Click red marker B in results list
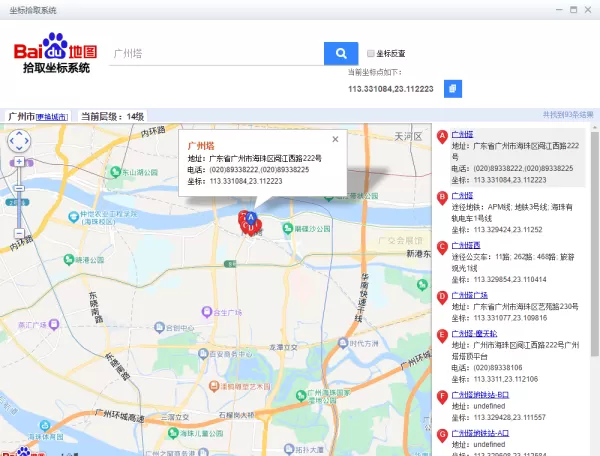This screenshot has height=456, width=600. click(442, 198)
